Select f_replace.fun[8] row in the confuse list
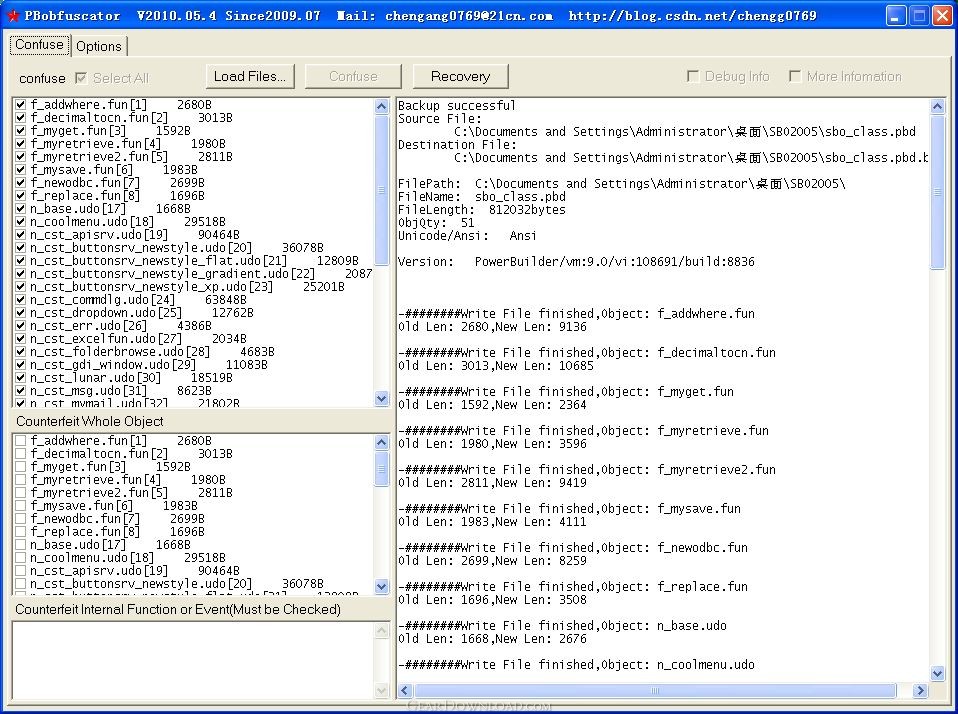 point(117,195)
